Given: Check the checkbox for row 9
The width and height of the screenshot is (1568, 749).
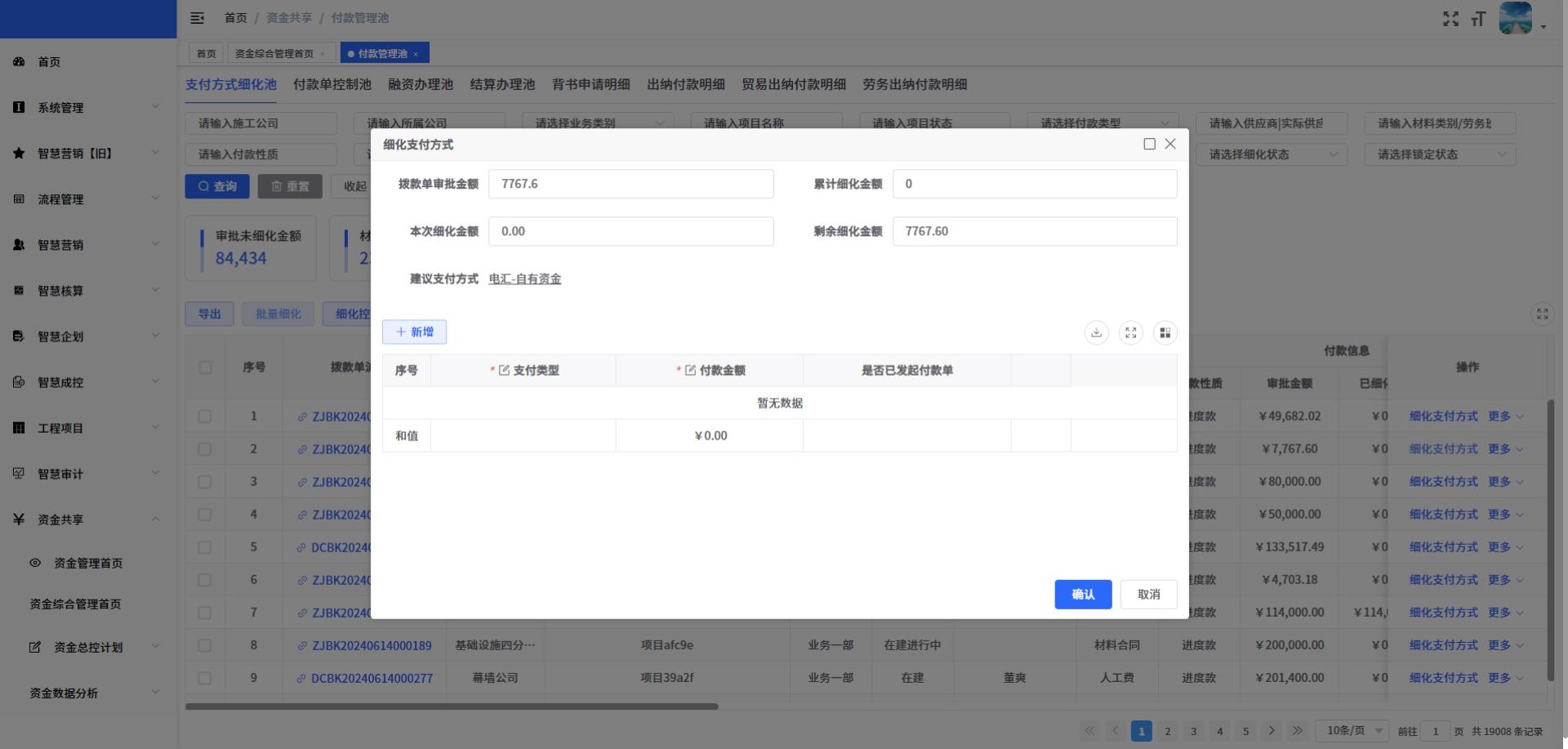Looking at the screenshot, I should [x=205, y=678].
